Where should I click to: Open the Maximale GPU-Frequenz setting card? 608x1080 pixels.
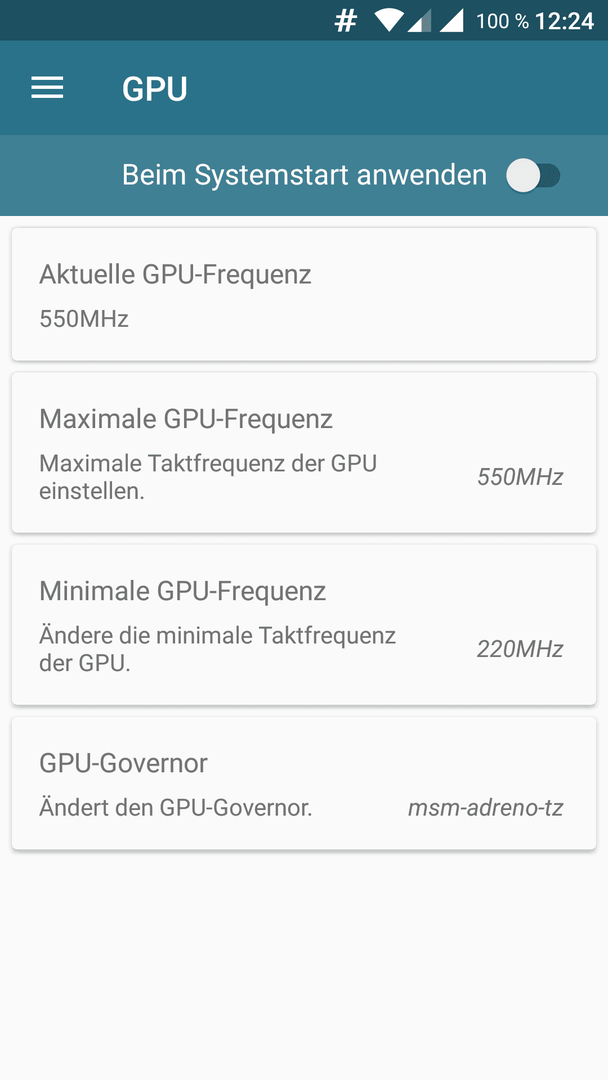[304, 453]
